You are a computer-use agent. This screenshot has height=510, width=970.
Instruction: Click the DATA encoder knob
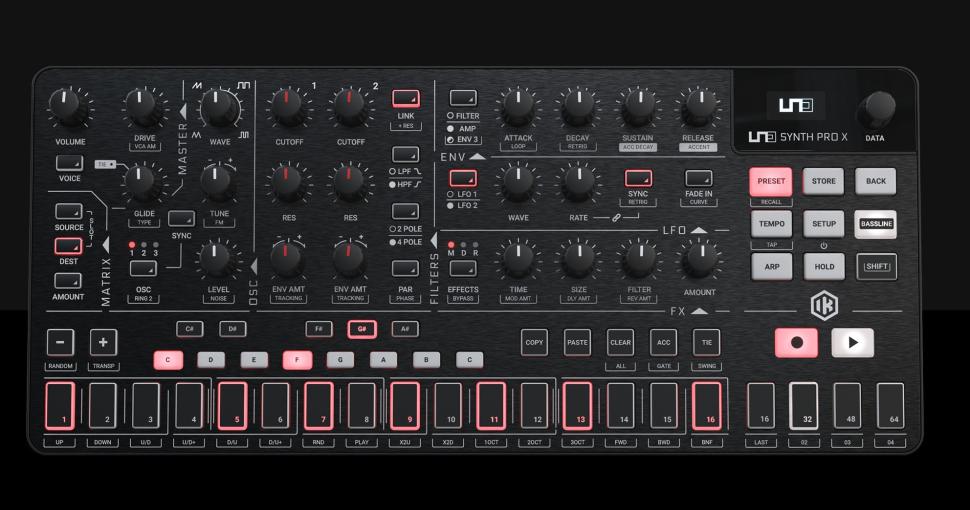pyautogui.click(x=877, y=110)
